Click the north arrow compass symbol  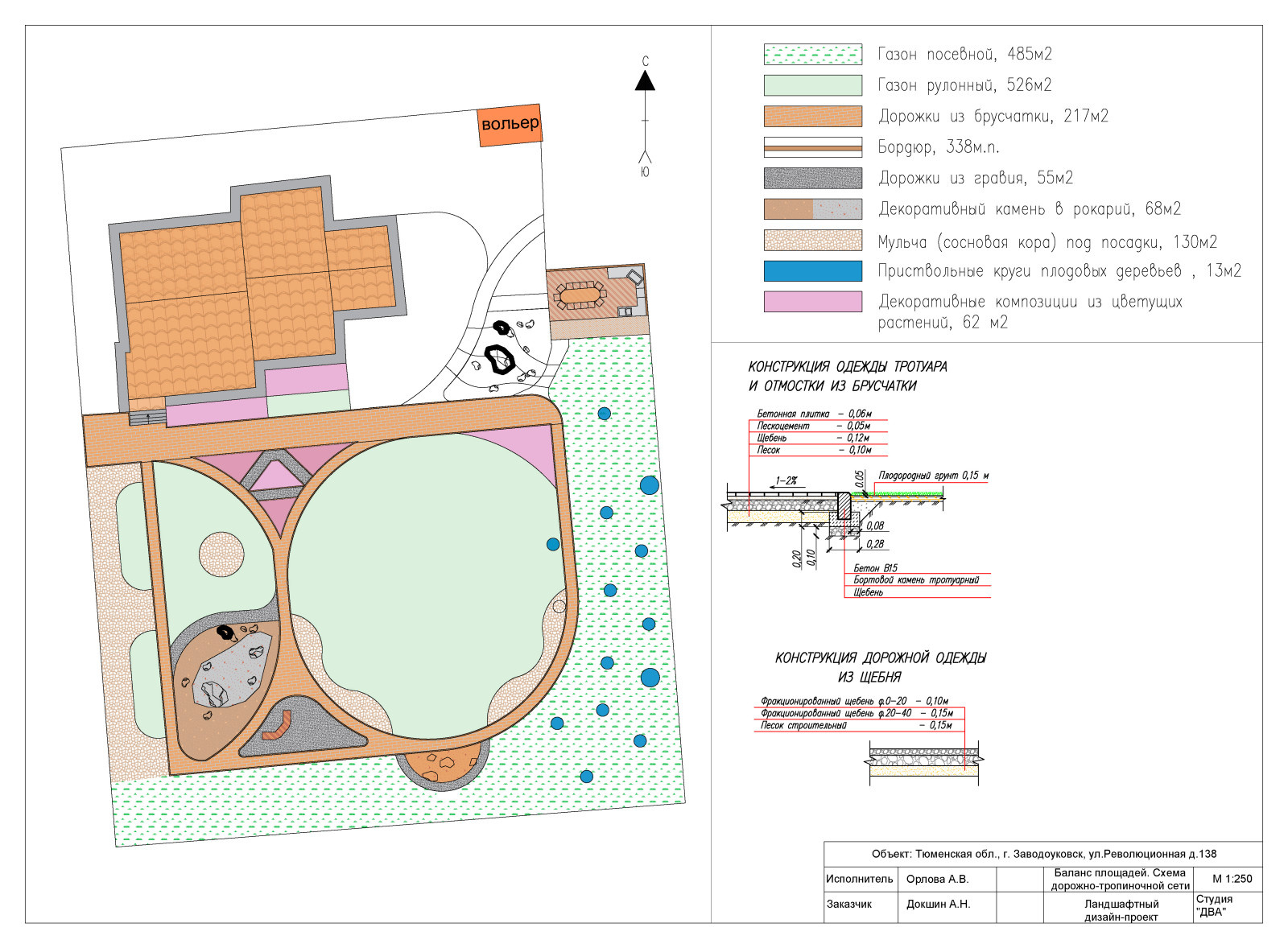[645, 117]
